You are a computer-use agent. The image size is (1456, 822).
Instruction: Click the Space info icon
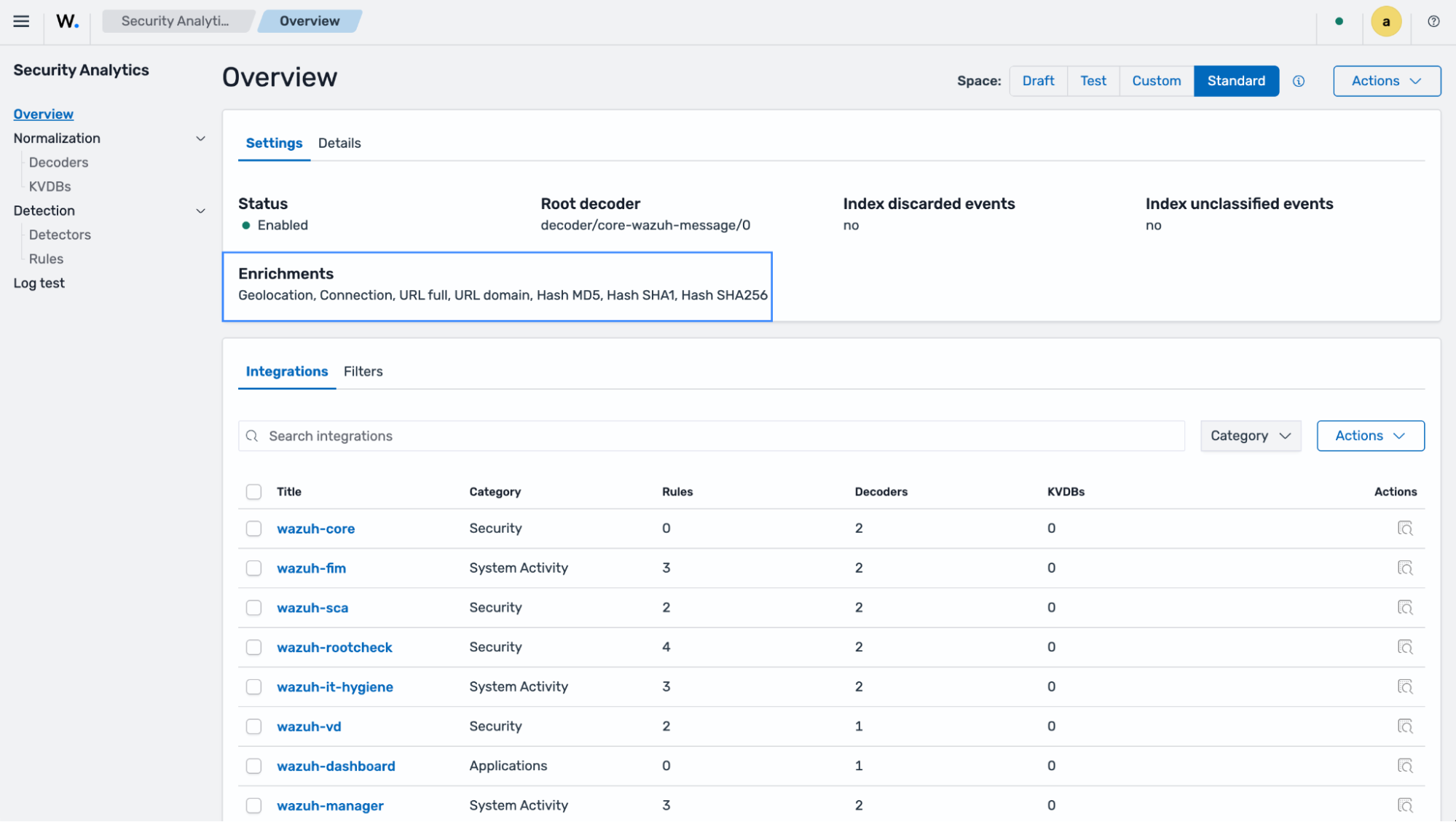point(1299,81)
